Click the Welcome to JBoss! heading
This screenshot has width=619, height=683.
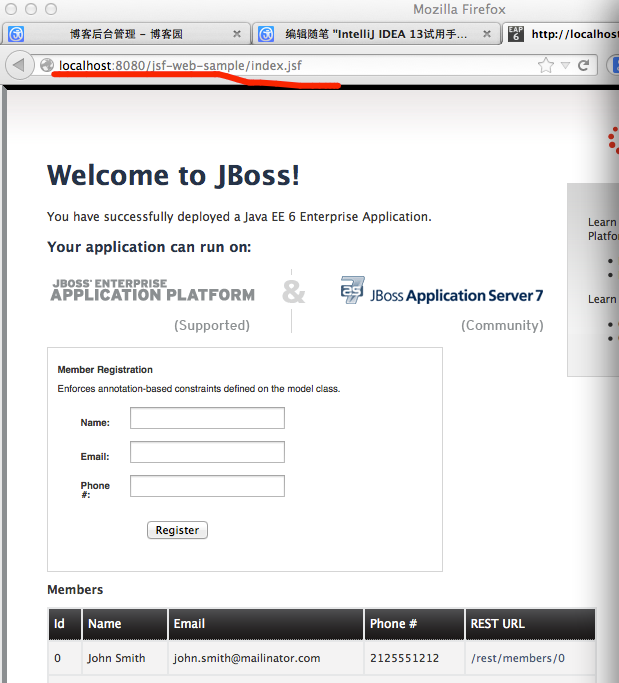pyautogui.click(x=173, y=175)
